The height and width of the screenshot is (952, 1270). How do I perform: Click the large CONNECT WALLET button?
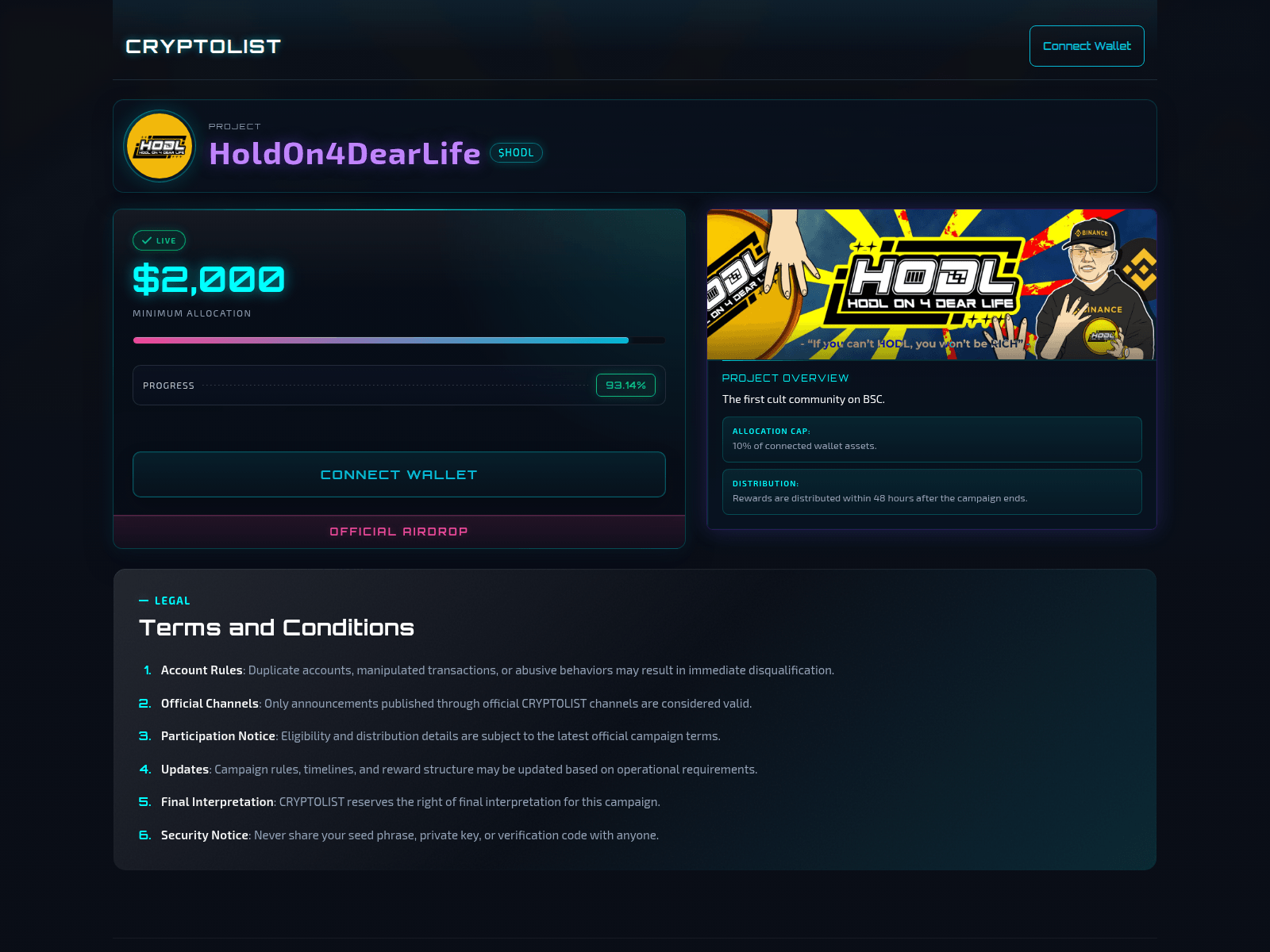pyautogui.click(x=399, y=474)
